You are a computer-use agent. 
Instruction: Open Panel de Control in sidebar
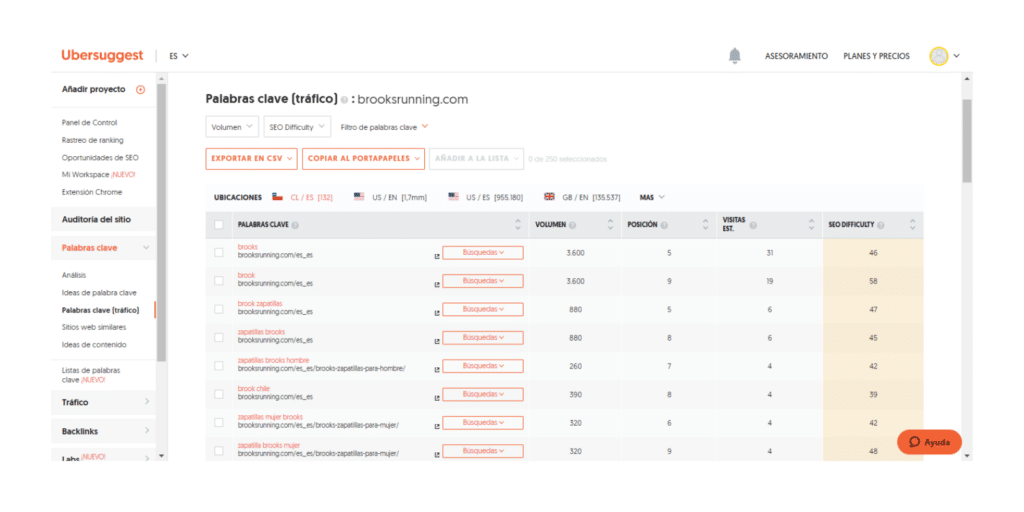pos(89,122)
